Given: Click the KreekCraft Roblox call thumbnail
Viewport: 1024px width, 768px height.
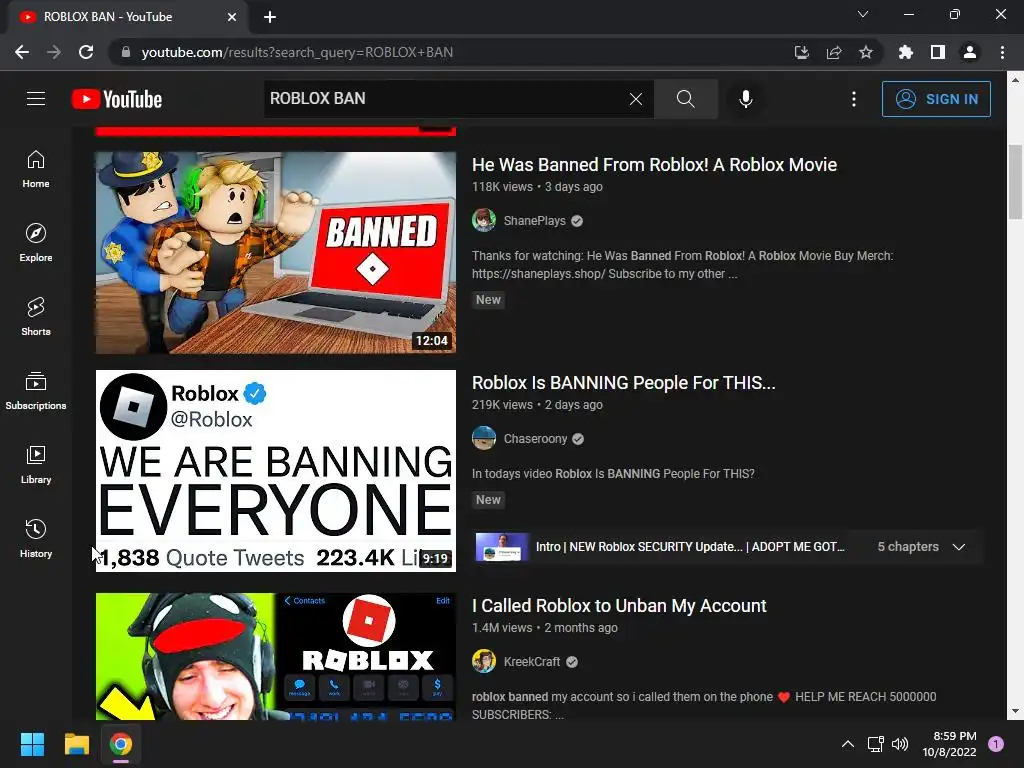Looking at the screenshot, I should click(276, 656).
